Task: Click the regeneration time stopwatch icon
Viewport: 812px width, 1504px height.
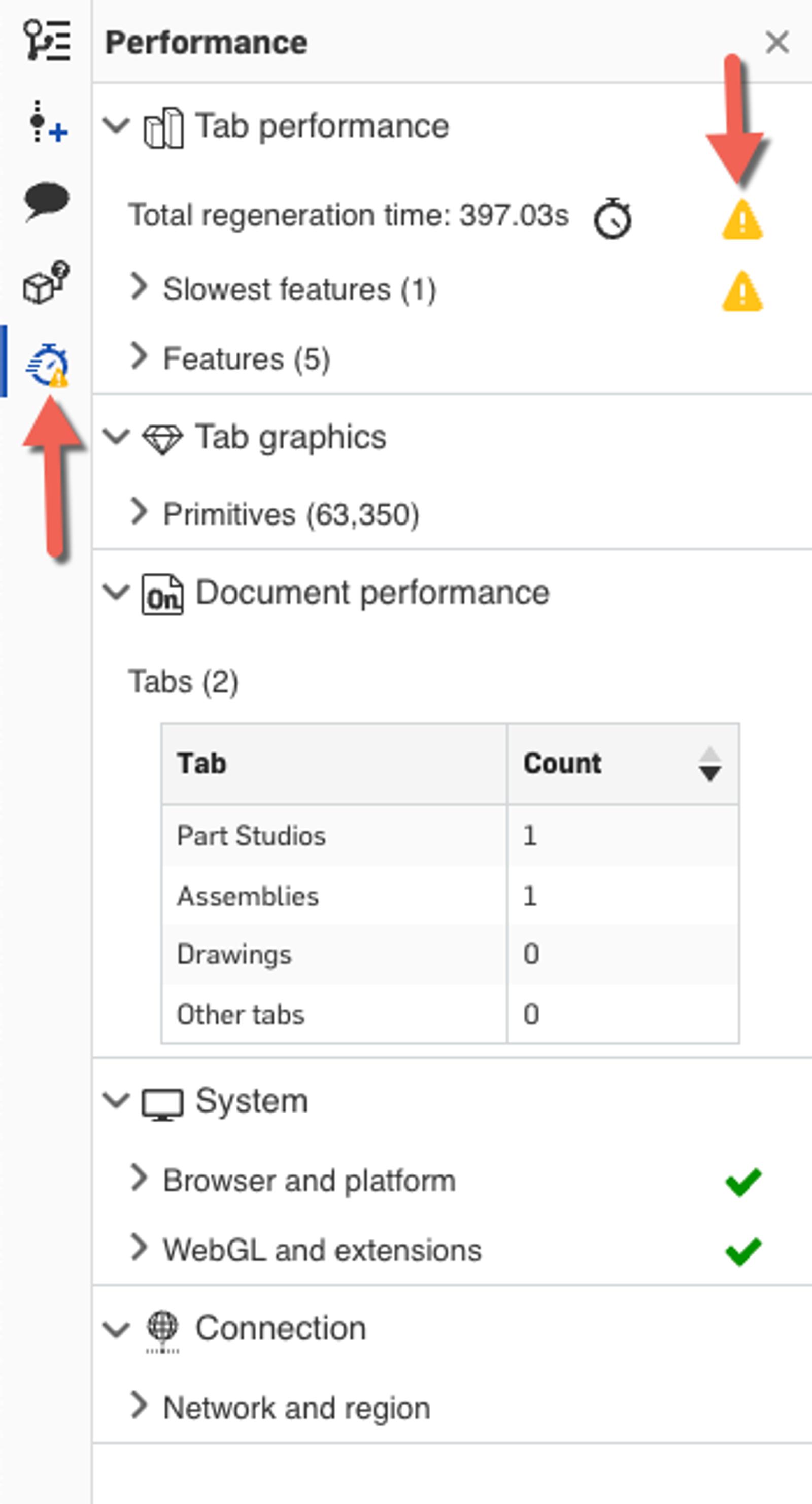Action: (612, 218)
